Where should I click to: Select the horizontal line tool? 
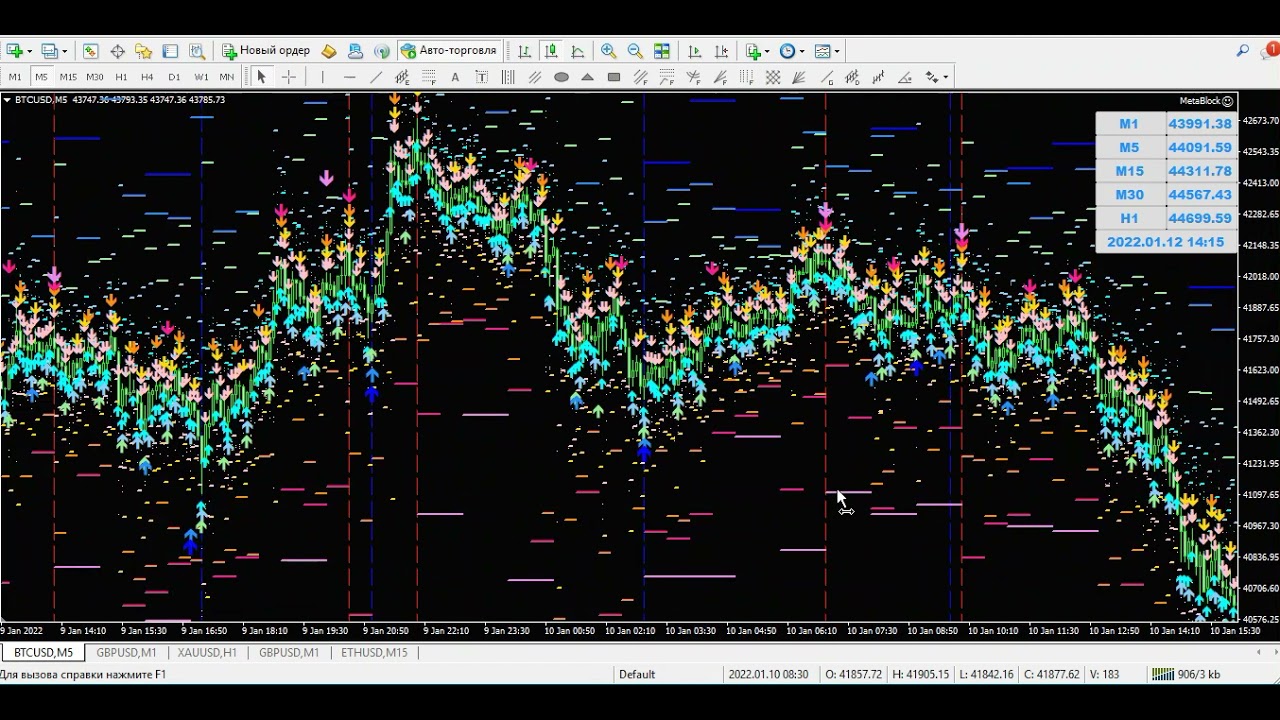click(x=349, y=77)
